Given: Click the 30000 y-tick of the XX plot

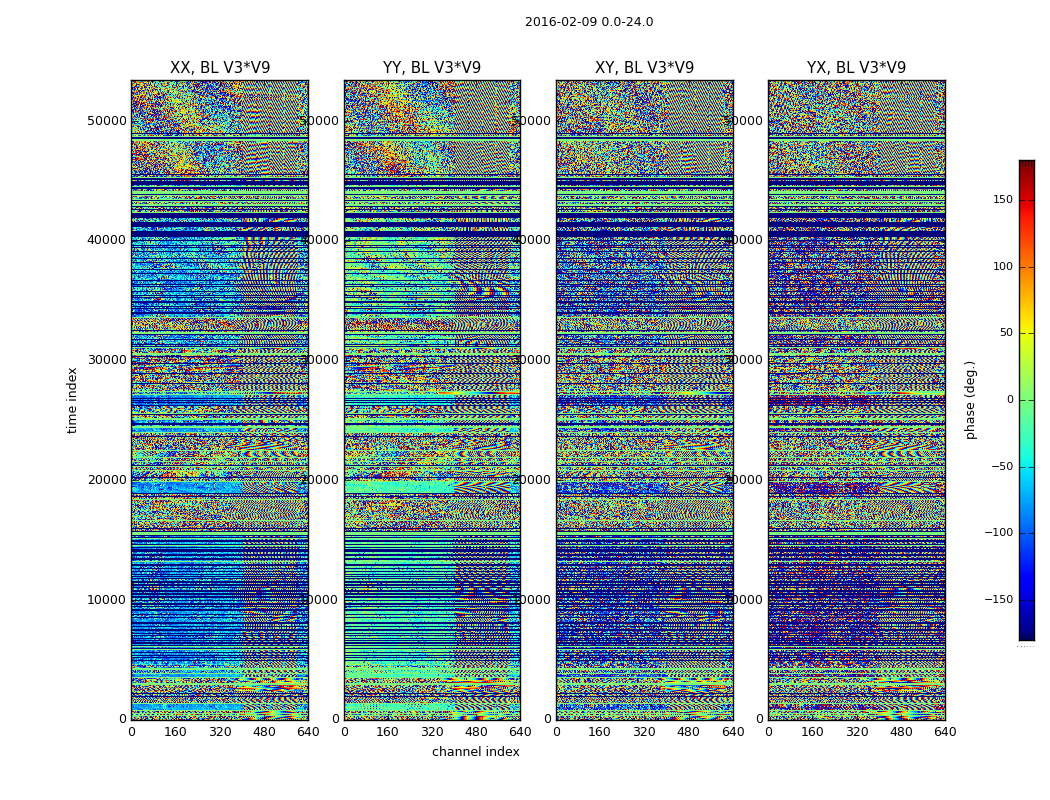Looking at the screenshot, I should point(108,360).
